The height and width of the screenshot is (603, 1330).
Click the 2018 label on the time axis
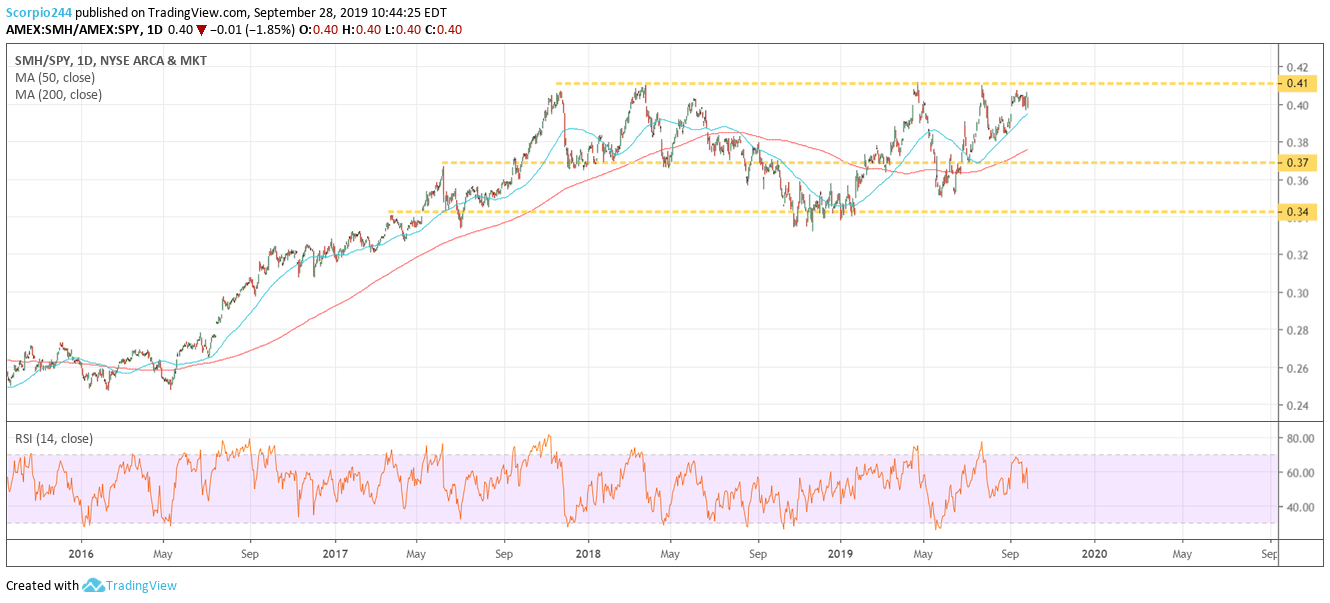coord(588,553)
